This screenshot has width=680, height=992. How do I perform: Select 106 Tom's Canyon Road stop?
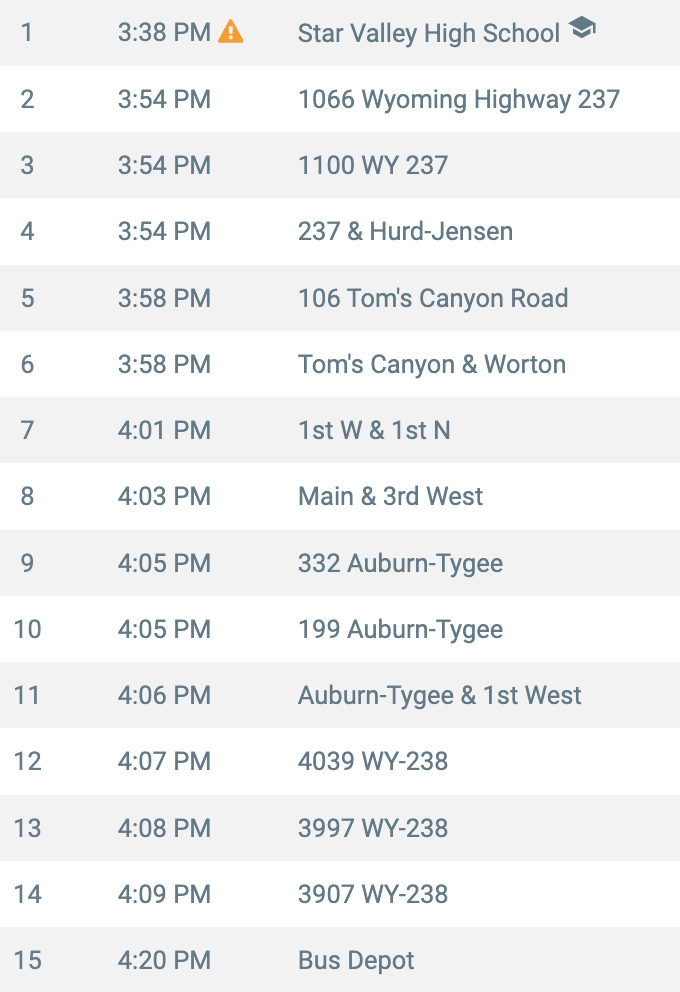340,298
